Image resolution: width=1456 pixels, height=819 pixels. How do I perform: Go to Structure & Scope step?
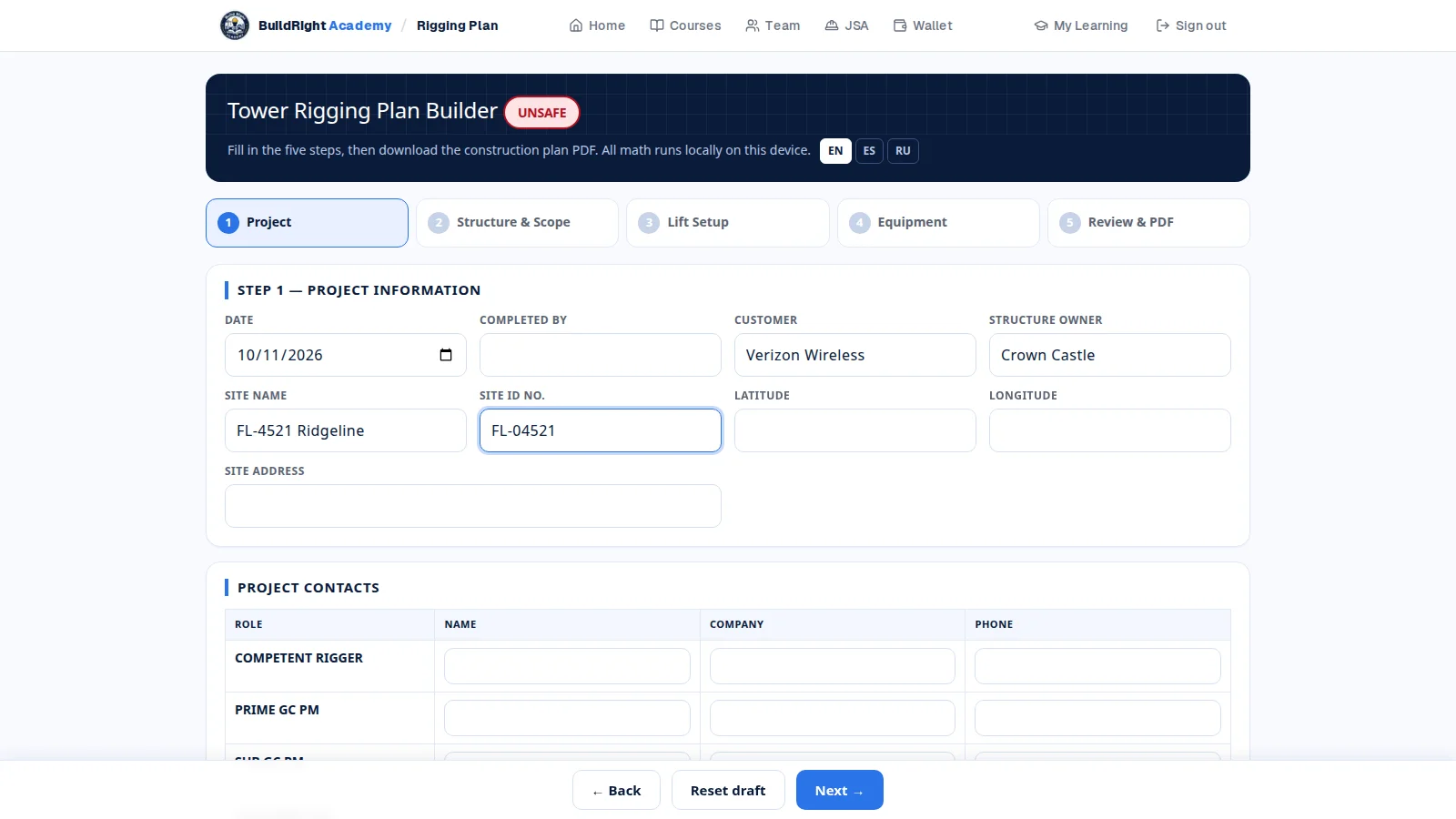tap(517, 223)
